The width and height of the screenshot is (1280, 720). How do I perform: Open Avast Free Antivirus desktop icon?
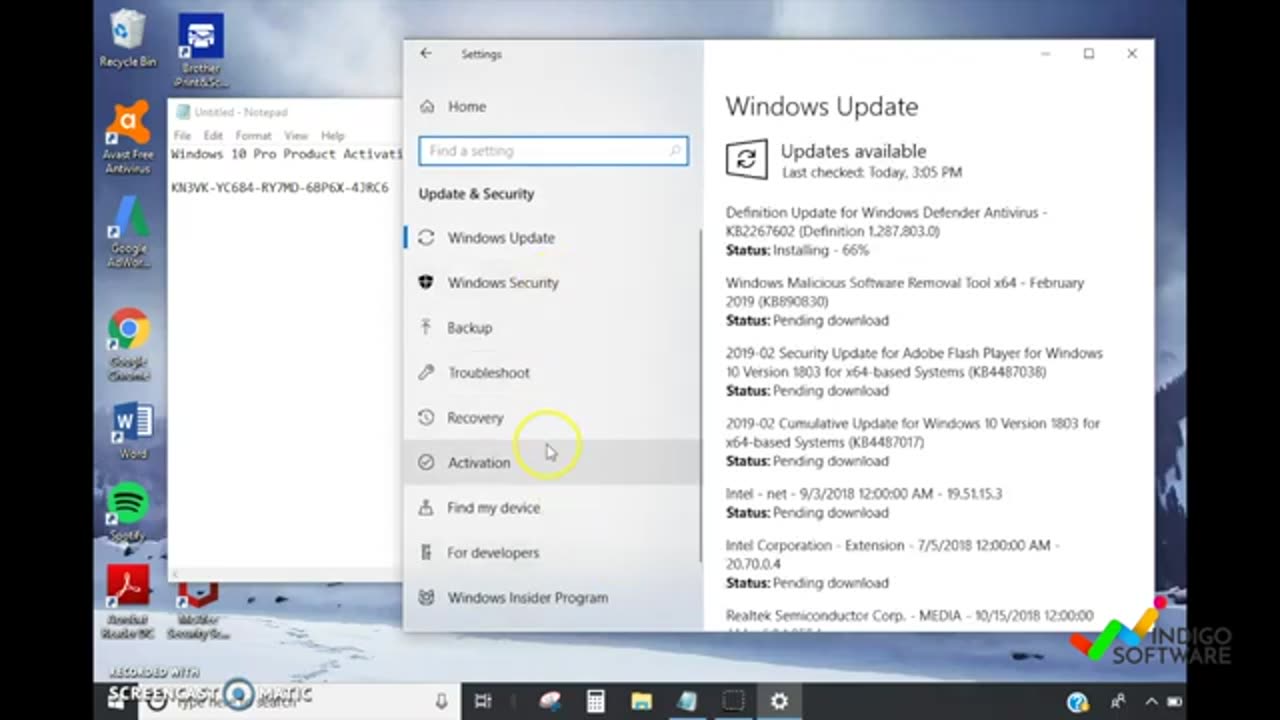(128, 136)
